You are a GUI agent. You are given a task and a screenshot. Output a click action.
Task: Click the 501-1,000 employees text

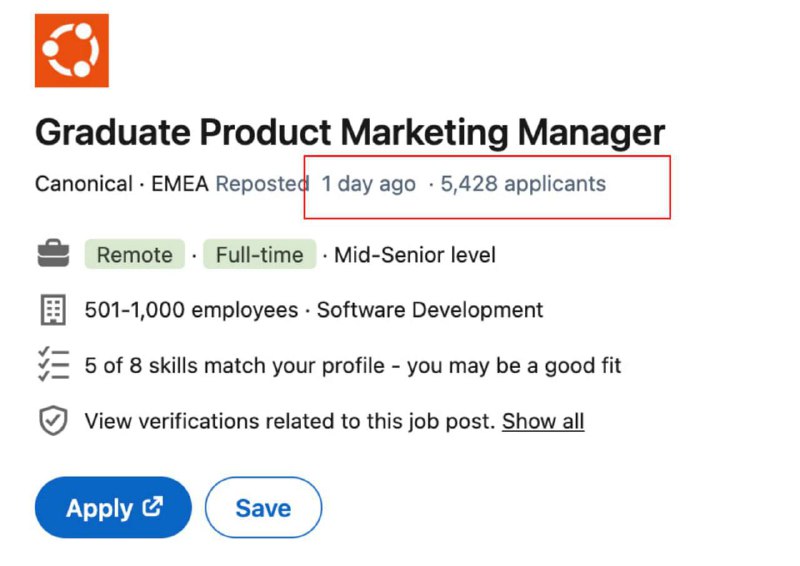pos(191,310)
